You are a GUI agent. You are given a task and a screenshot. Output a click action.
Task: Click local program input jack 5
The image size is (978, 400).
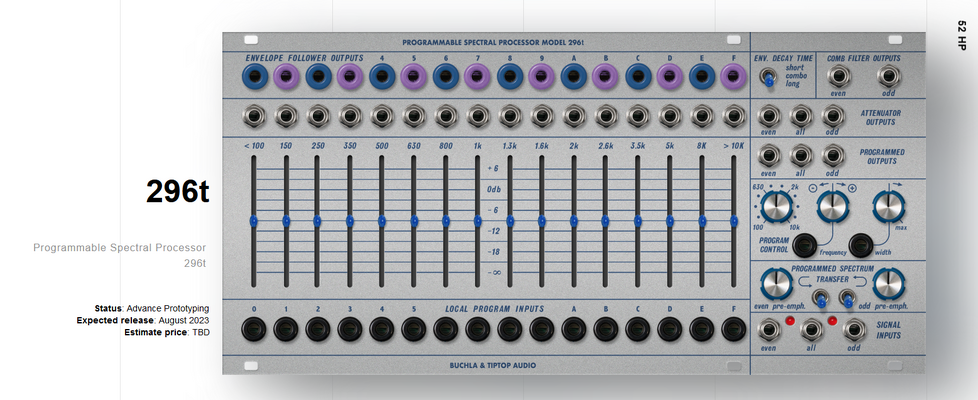pos(414,329)
